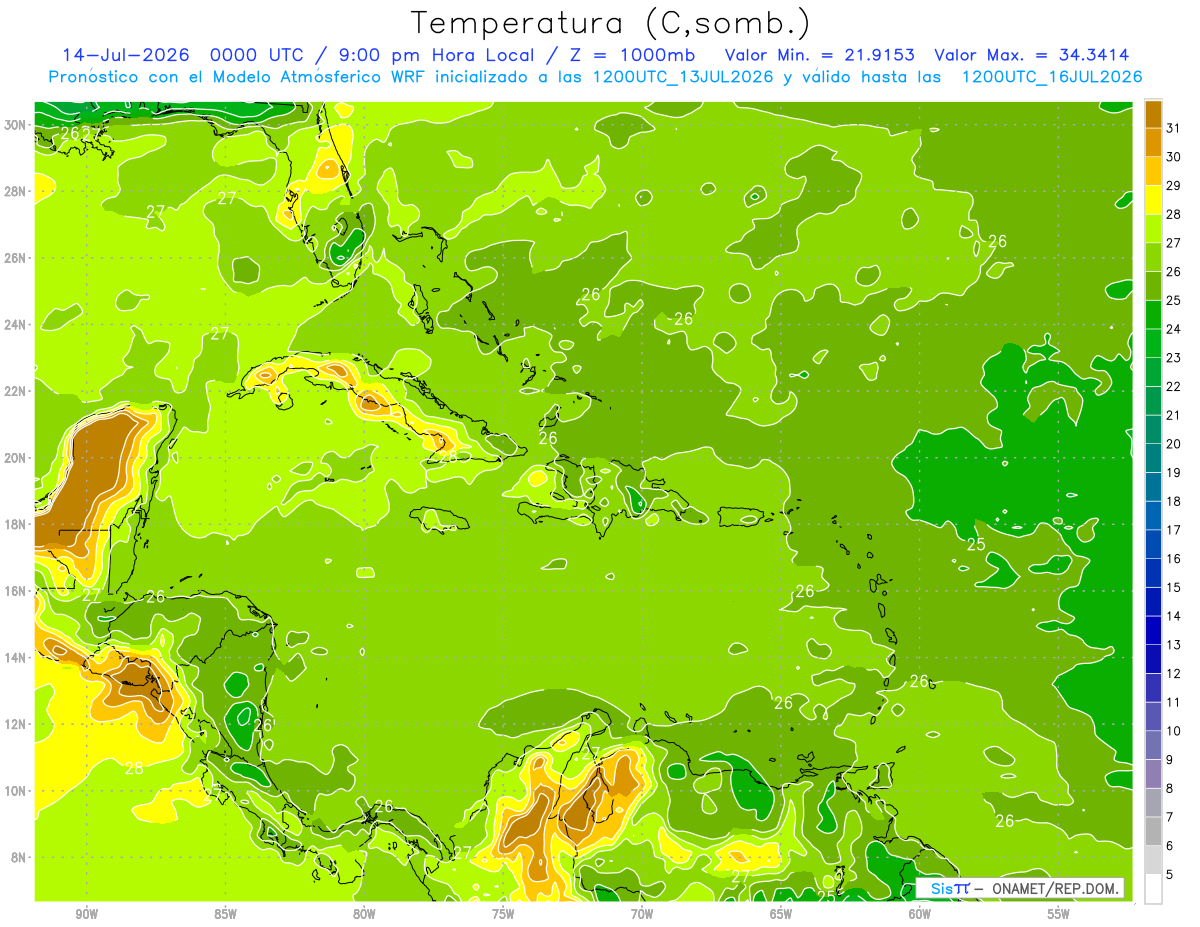Click color scale value "6"

(x=1171, y=845)
